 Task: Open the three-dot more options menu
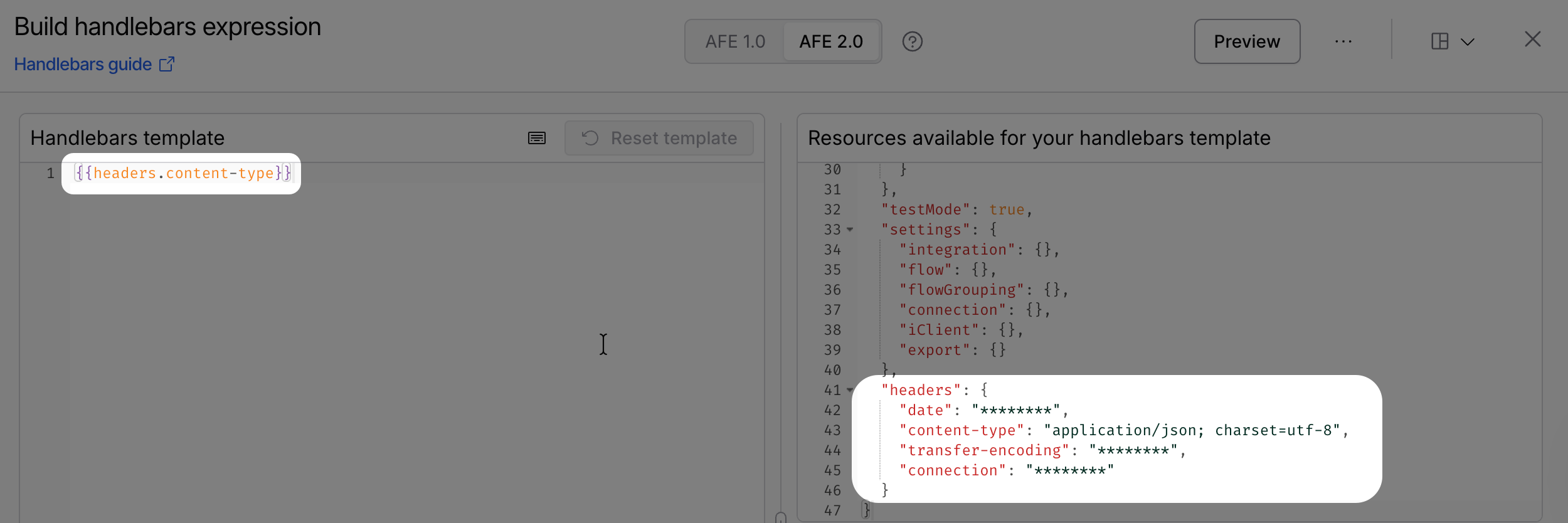point(1343,41)
